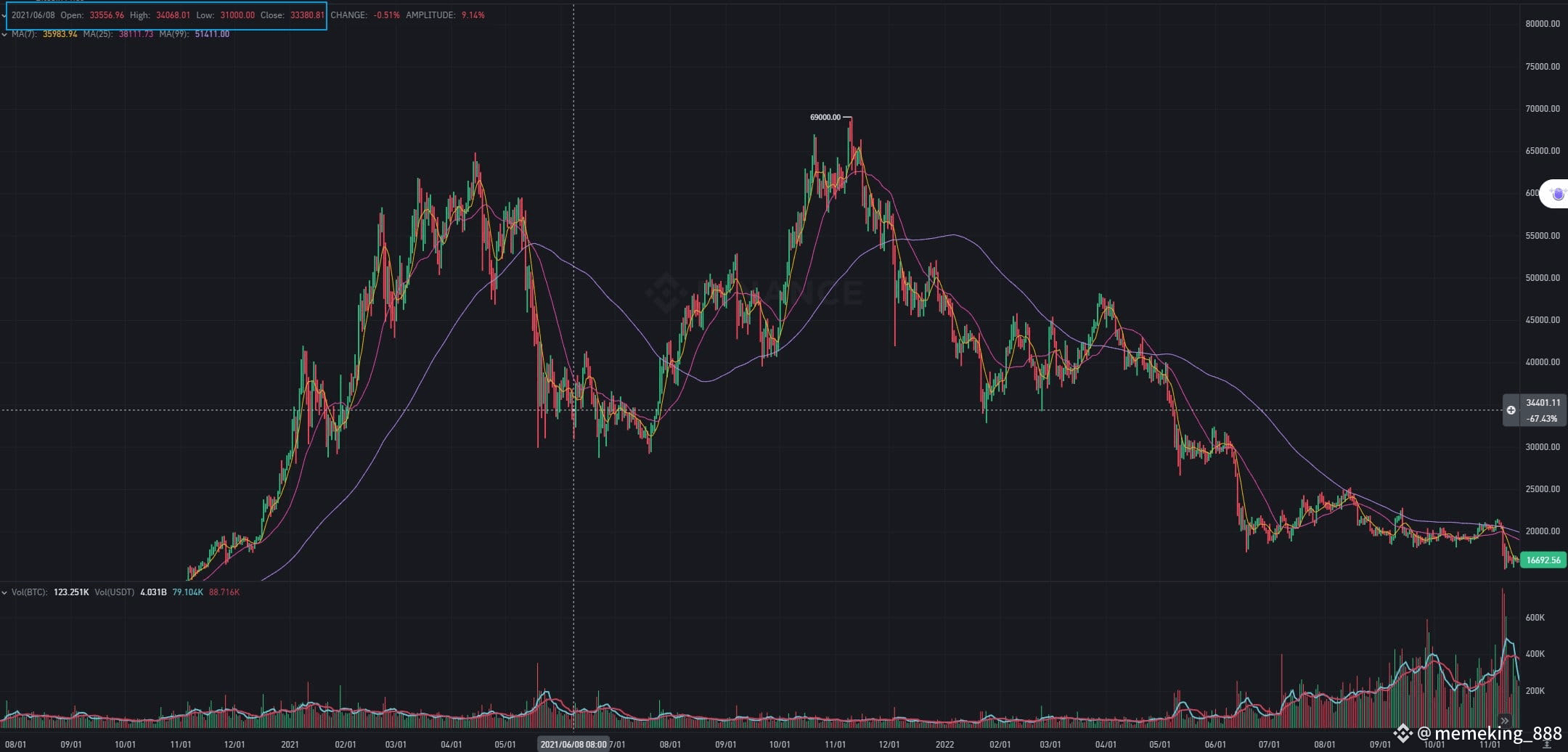
Task: Click the crosshair percentage label -67.43%
Action: (1542, 419)
